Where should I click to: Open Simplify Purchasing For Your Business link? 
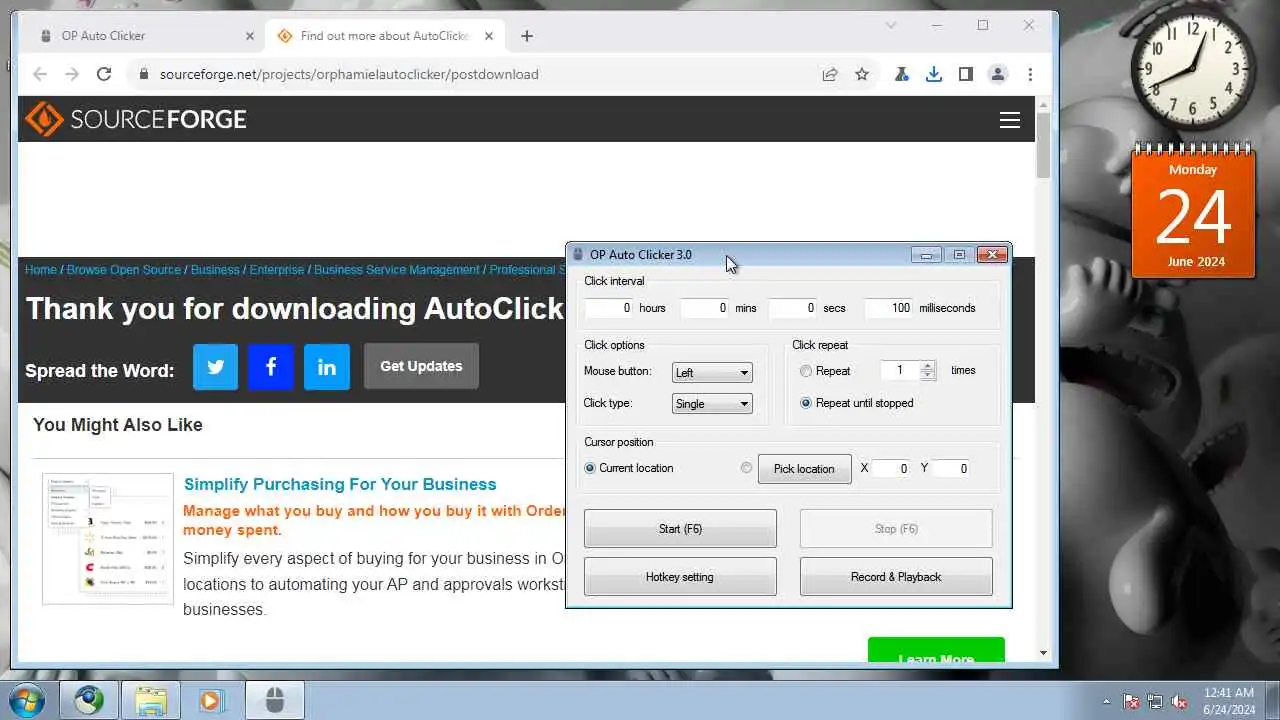tap(340, 484)
